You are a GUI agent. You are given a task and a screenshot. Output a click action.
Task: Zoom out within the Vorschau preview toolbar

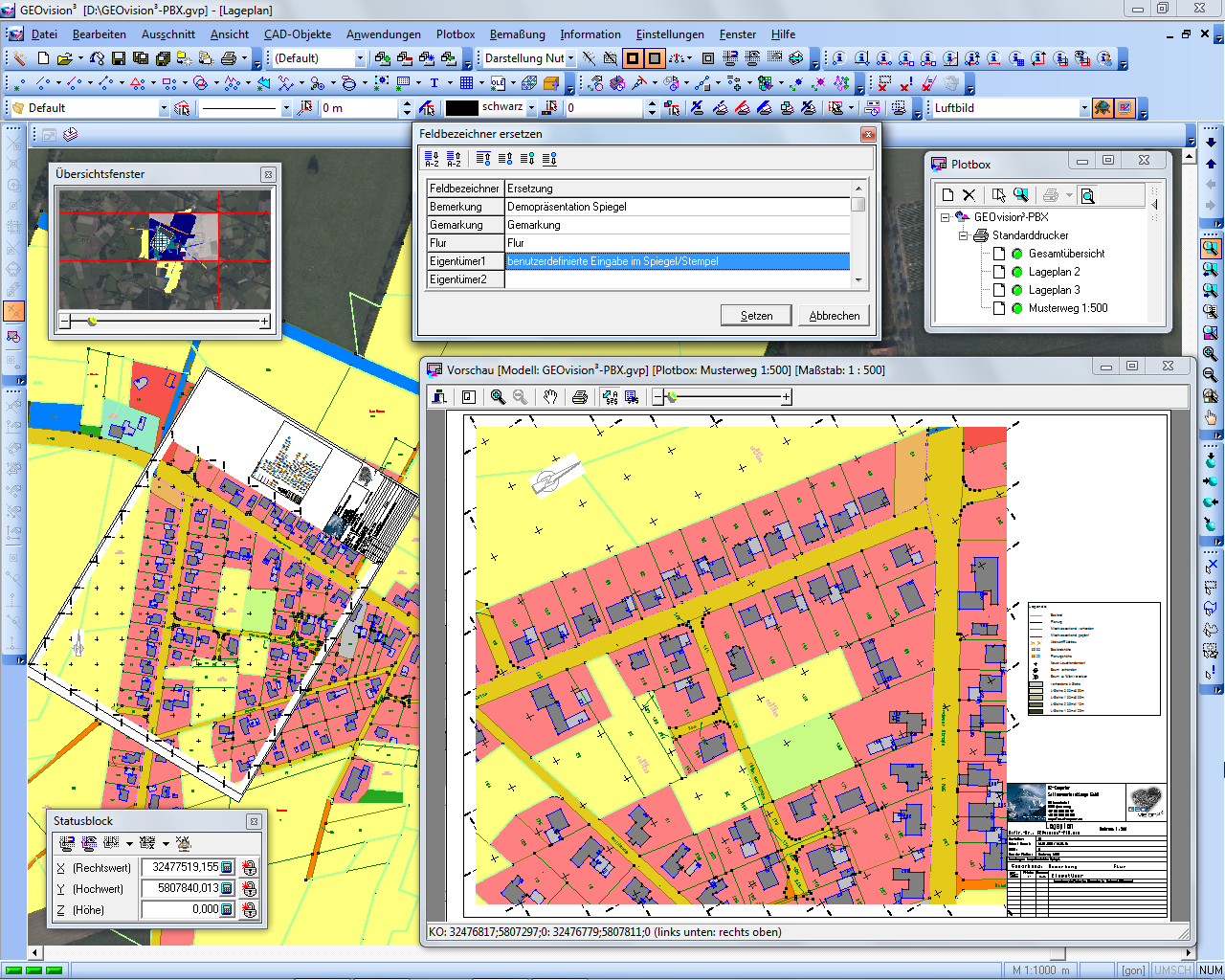[x=520, y=396]
